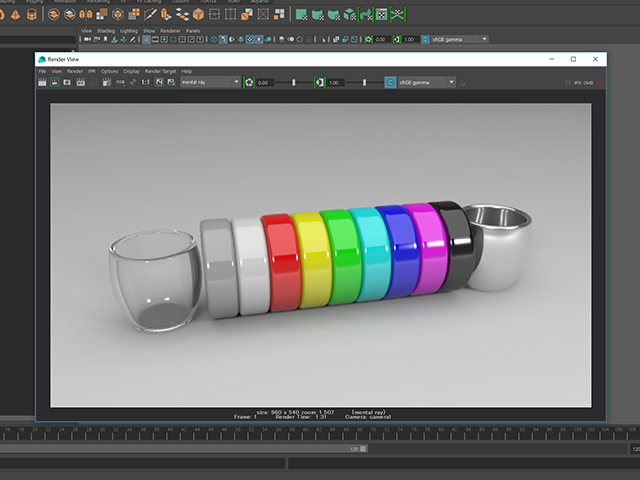
Task: Click the Render View gamma reset icon
Action: click(x=319, y=82)
